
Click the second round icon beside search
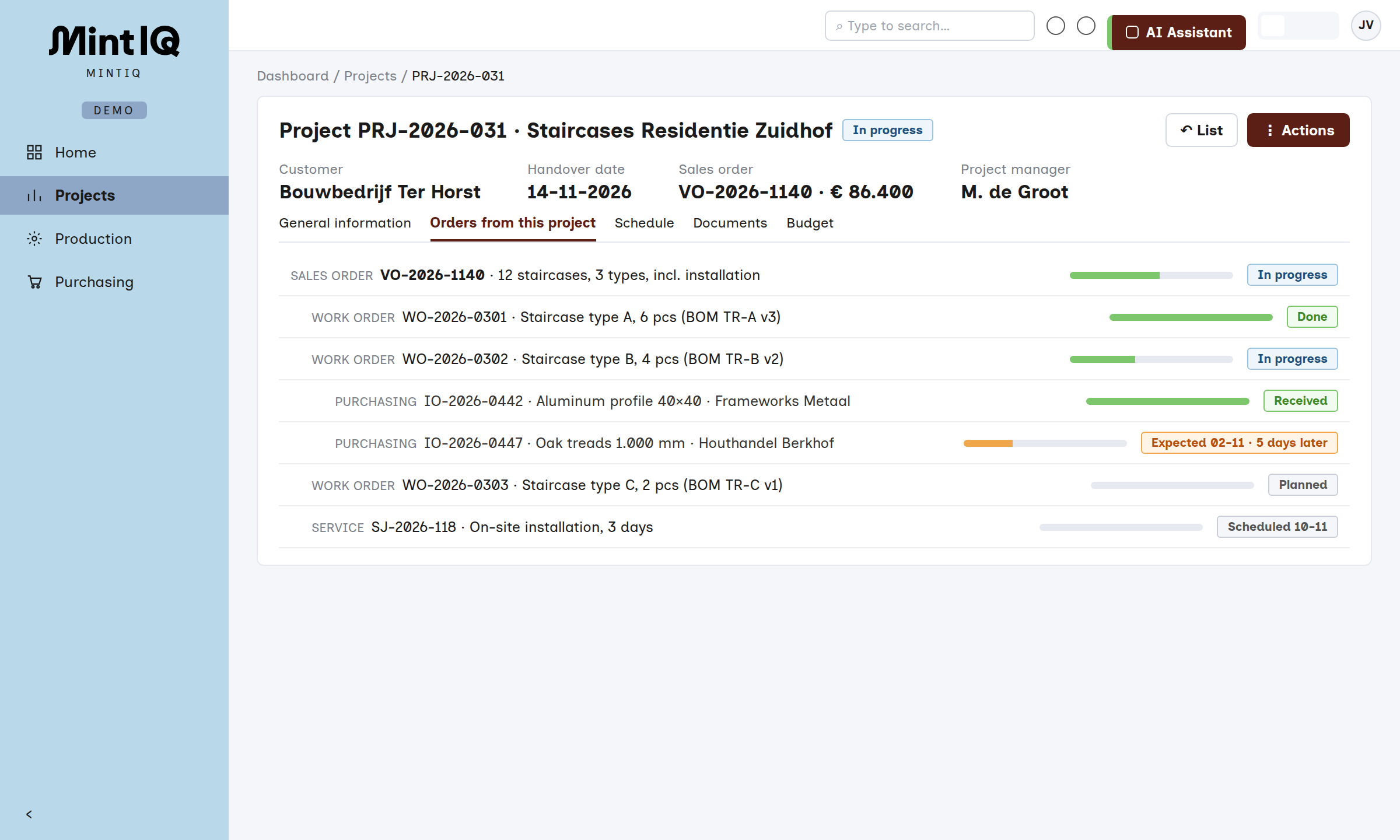(1086, 26)
